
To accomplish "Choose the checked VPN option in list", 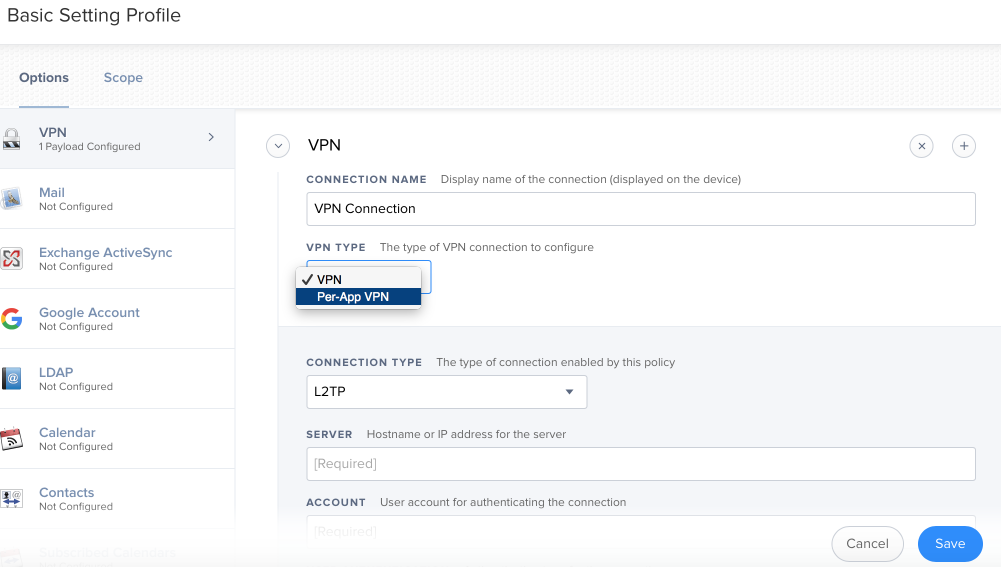I will [358, 280].
